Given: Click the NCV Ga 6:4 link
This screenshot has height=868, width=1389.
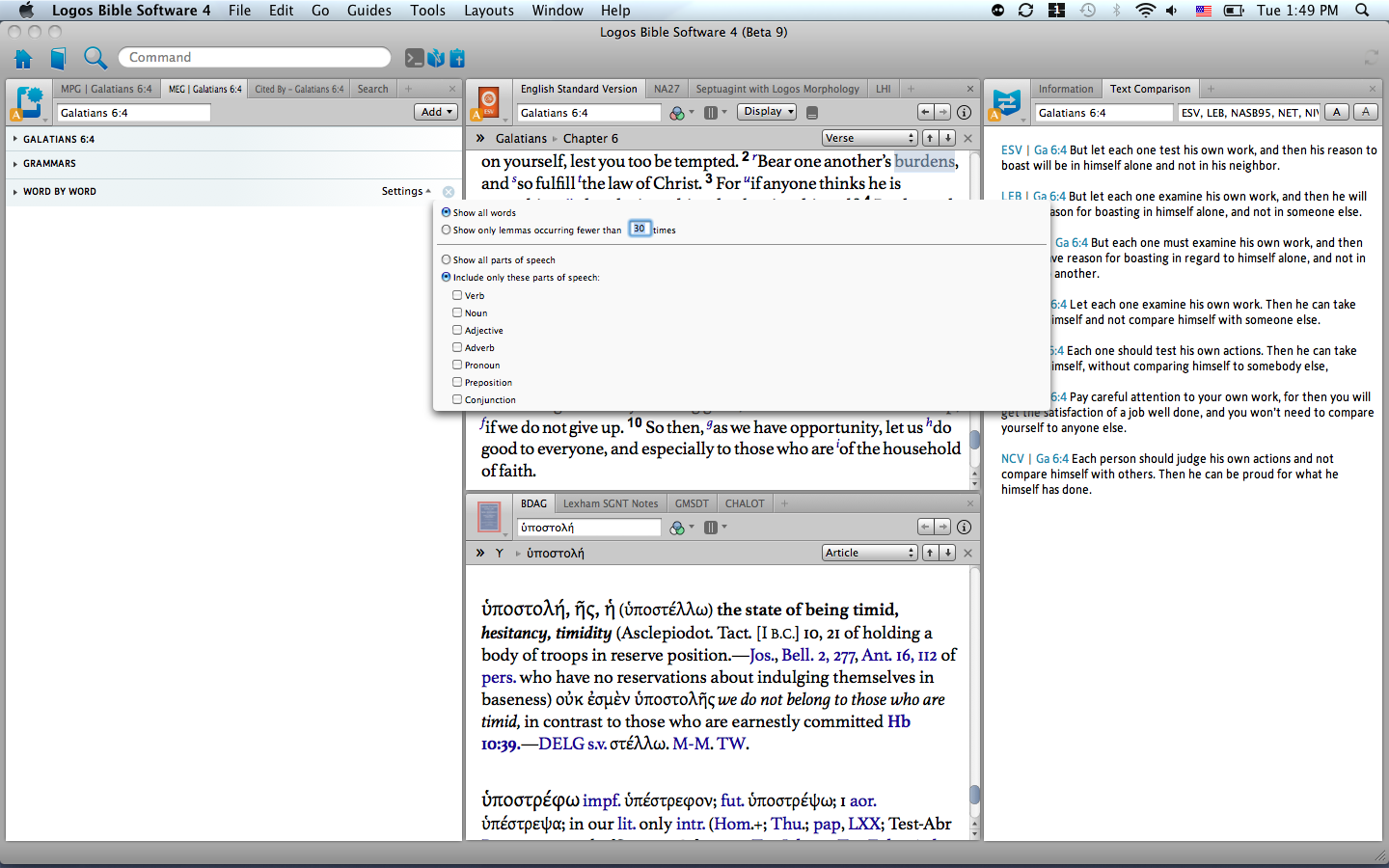Looking at the screenshot, I should (1035, 459).
